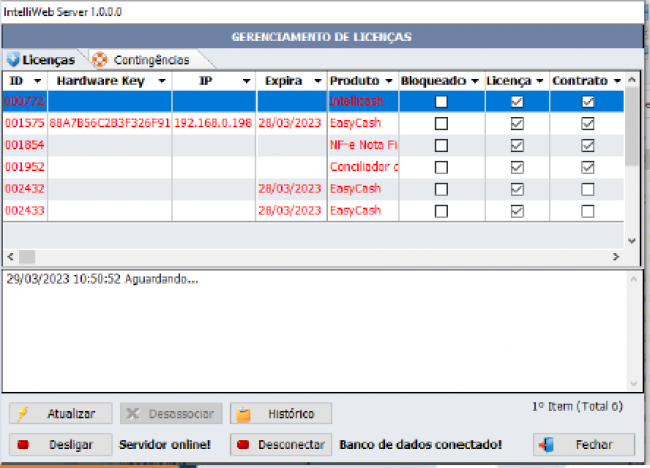
Task: Open the Contrato column filter dropdown
Action: (x=617, y=81)
